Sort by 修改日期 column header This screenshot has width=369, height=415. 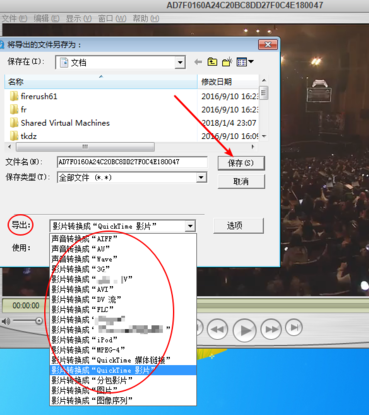tap(228, 81)
